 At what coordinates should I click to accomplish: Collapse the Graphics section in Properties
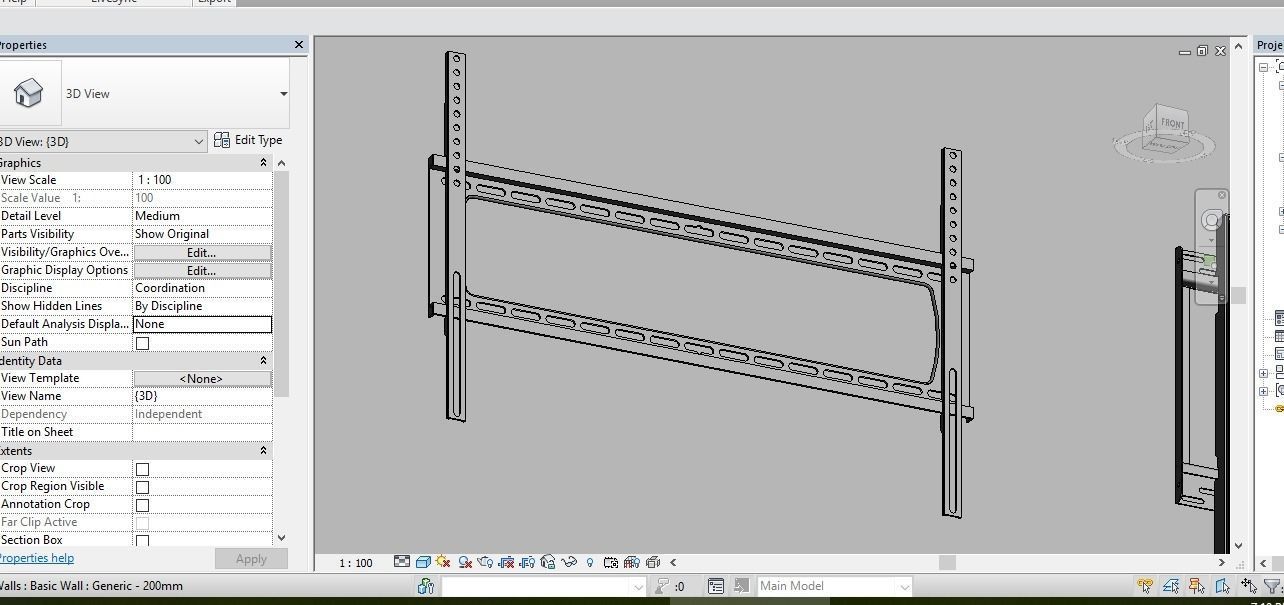pyautogui.click(x=263, y=162)
